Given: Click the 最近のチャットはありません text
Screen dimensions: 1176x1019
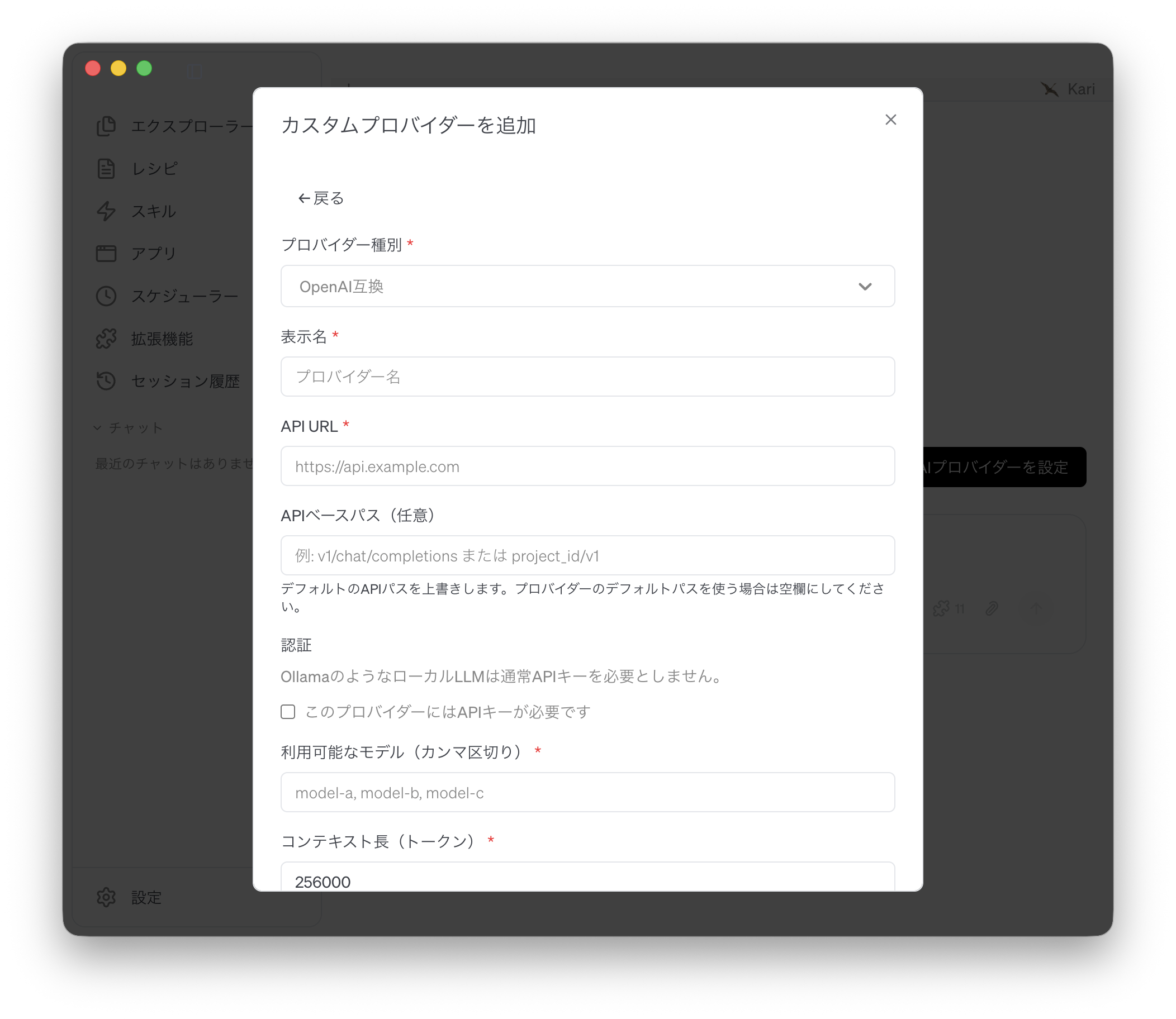Looking at the screenshot, I should click(173, 464).
